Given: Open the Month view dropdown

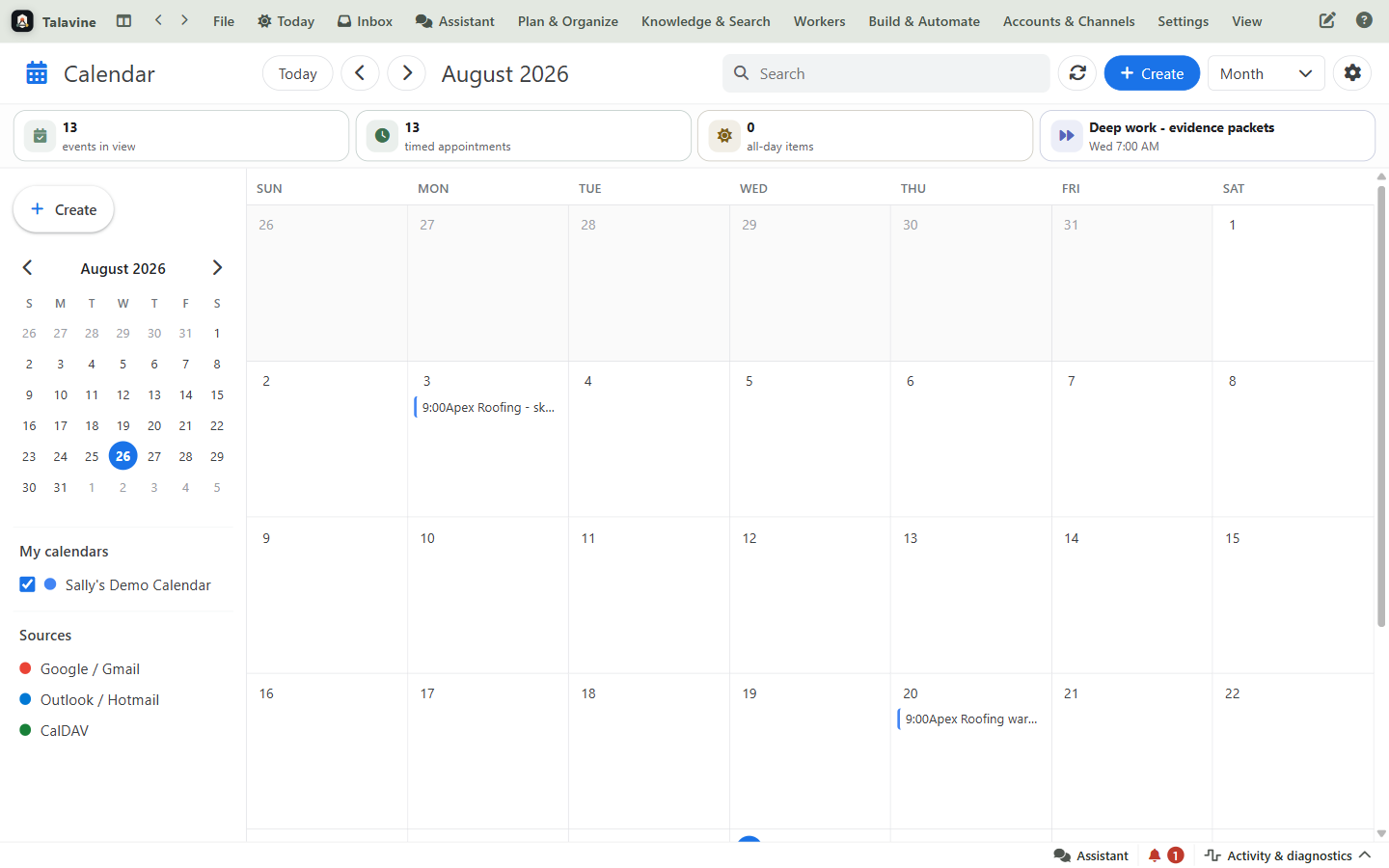Looking at the screenshot, I should pyautogui.click(x=1266, y=73).
